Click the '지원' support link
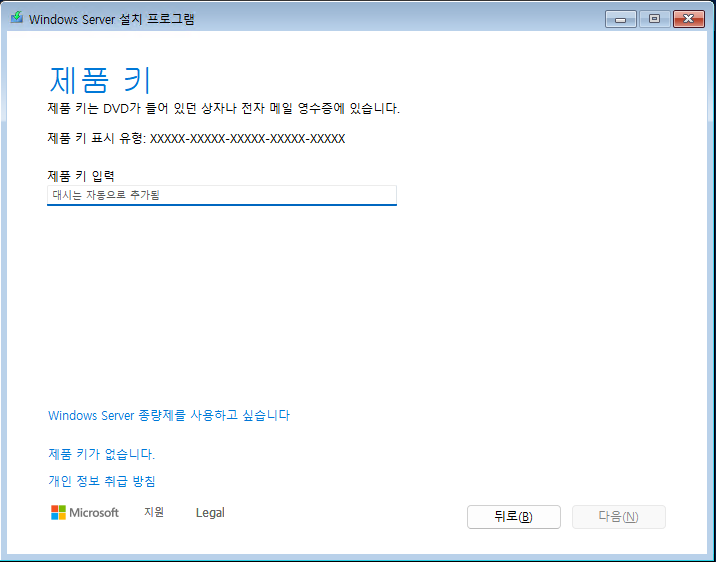Screen dimensions: 716x562 pos(154,512)
